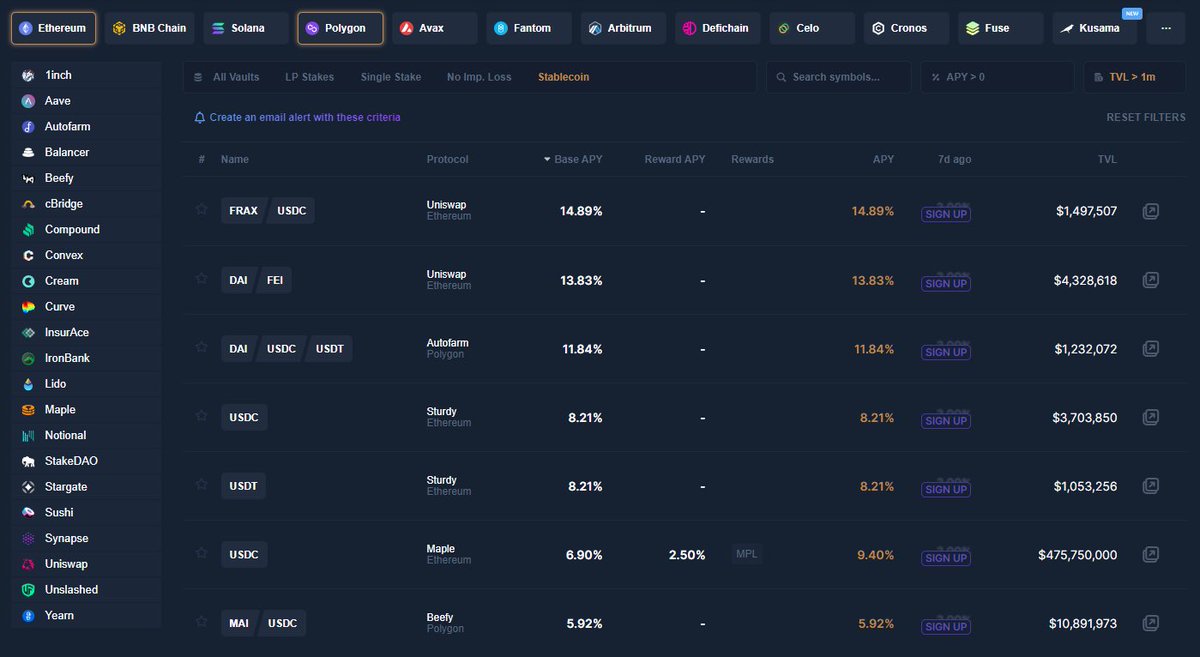Filter by Aave protocol
Image resolution: width=1200 pixels, height=657 pixels.
86,101
